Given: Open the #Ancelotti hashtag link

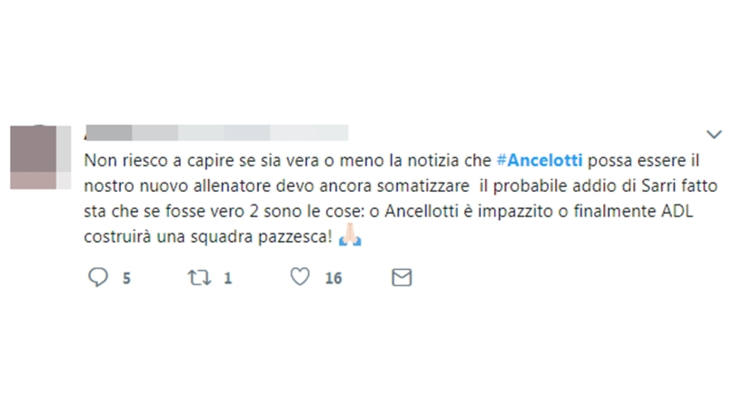Looking at the screenshot, I should point(539,161).
